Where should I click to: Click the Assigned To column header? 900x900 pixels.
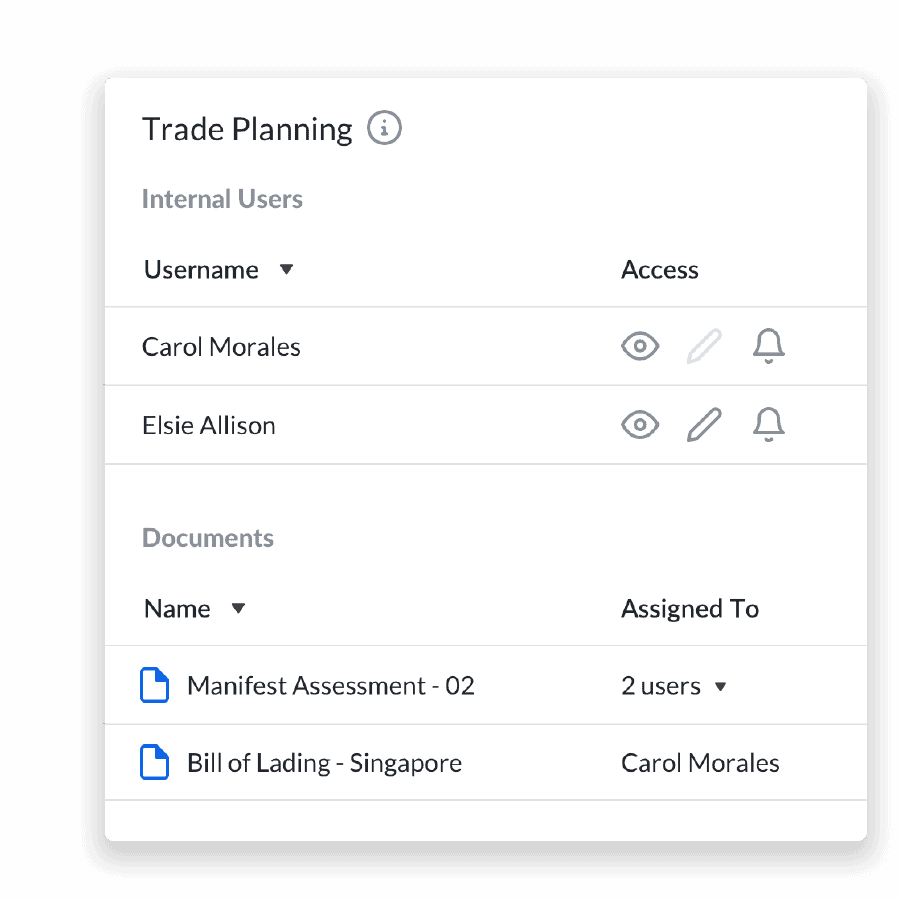click(690, 609)
